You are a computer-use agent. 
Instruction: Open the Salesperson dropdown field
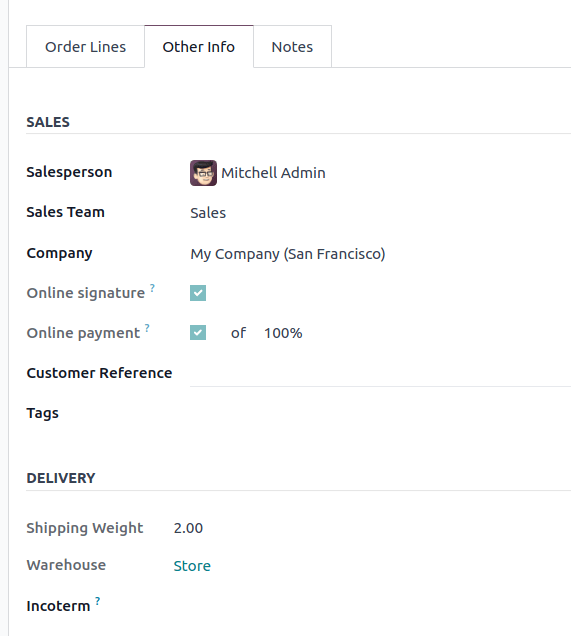[380, 173]
